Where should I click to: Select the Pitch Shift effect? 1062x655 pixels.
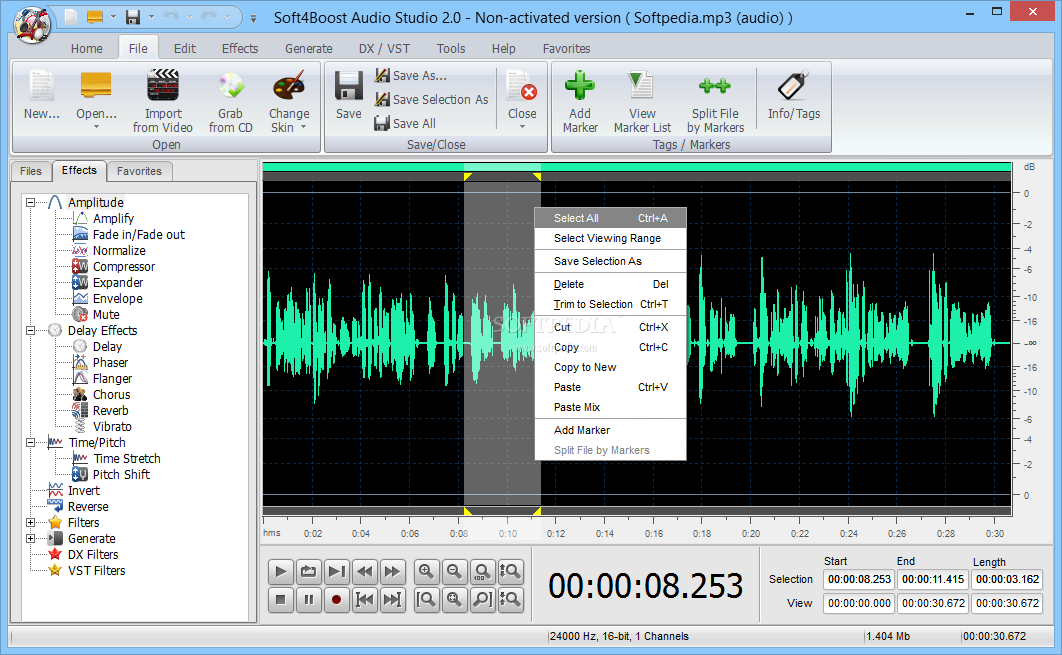coord(121,474)
